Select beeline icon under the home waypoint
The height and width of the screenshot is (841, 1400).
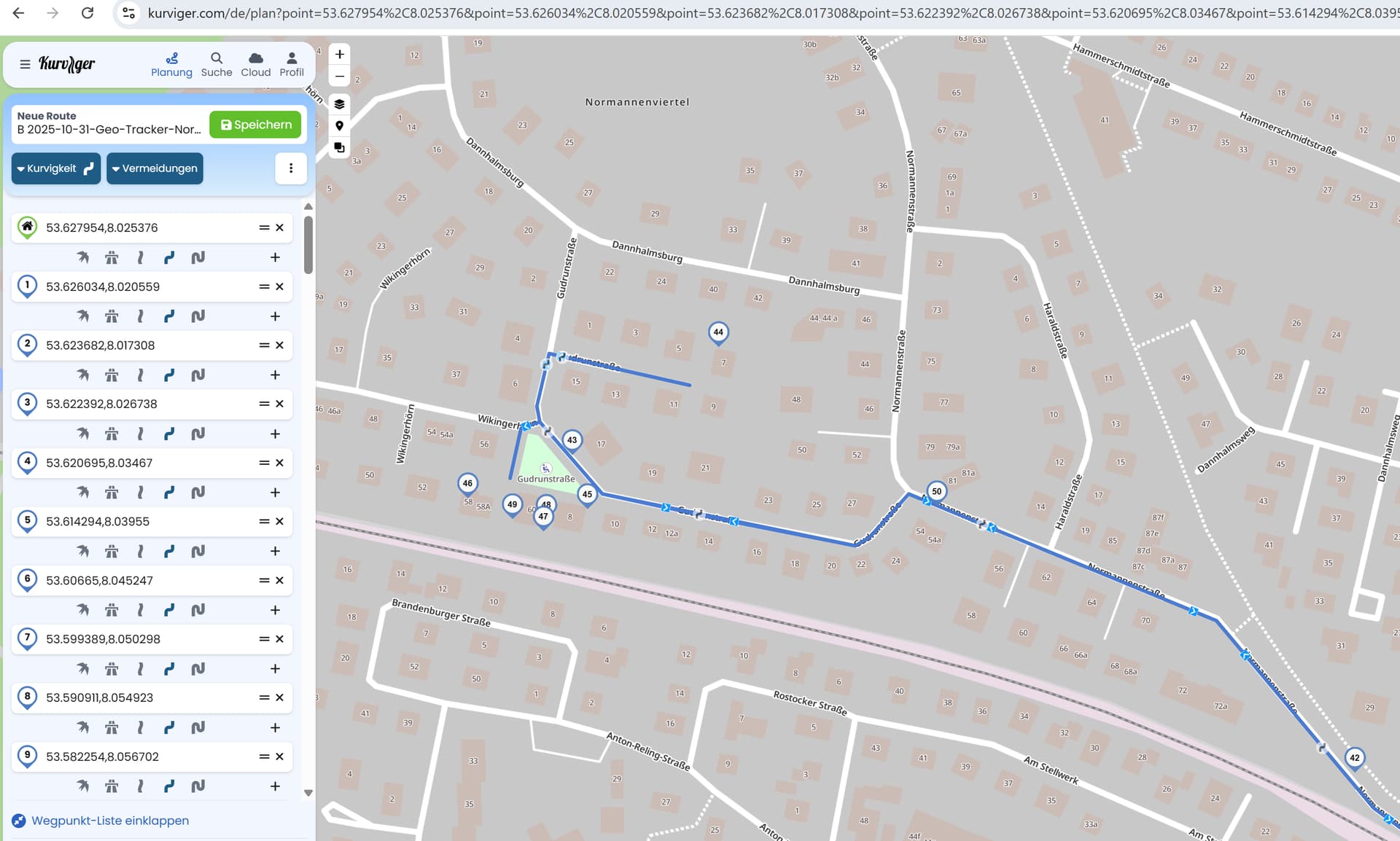pos(83,257)
